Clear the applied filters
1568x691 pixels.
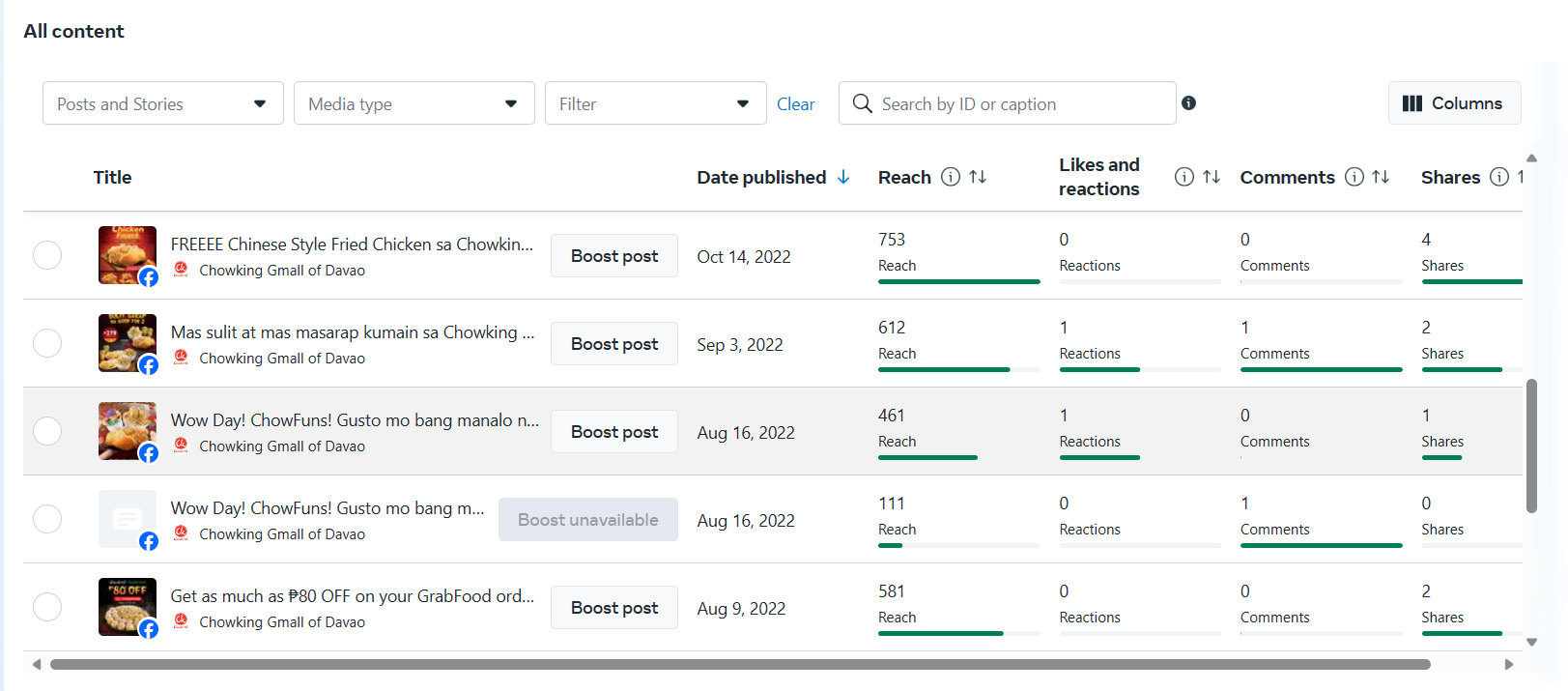tap(795, 104)
